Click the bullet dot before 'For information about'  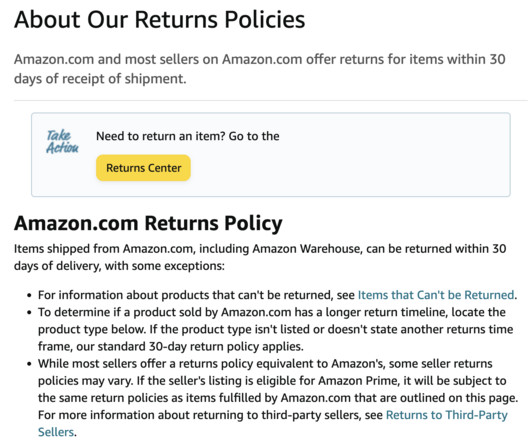click(x=29, y=296)
